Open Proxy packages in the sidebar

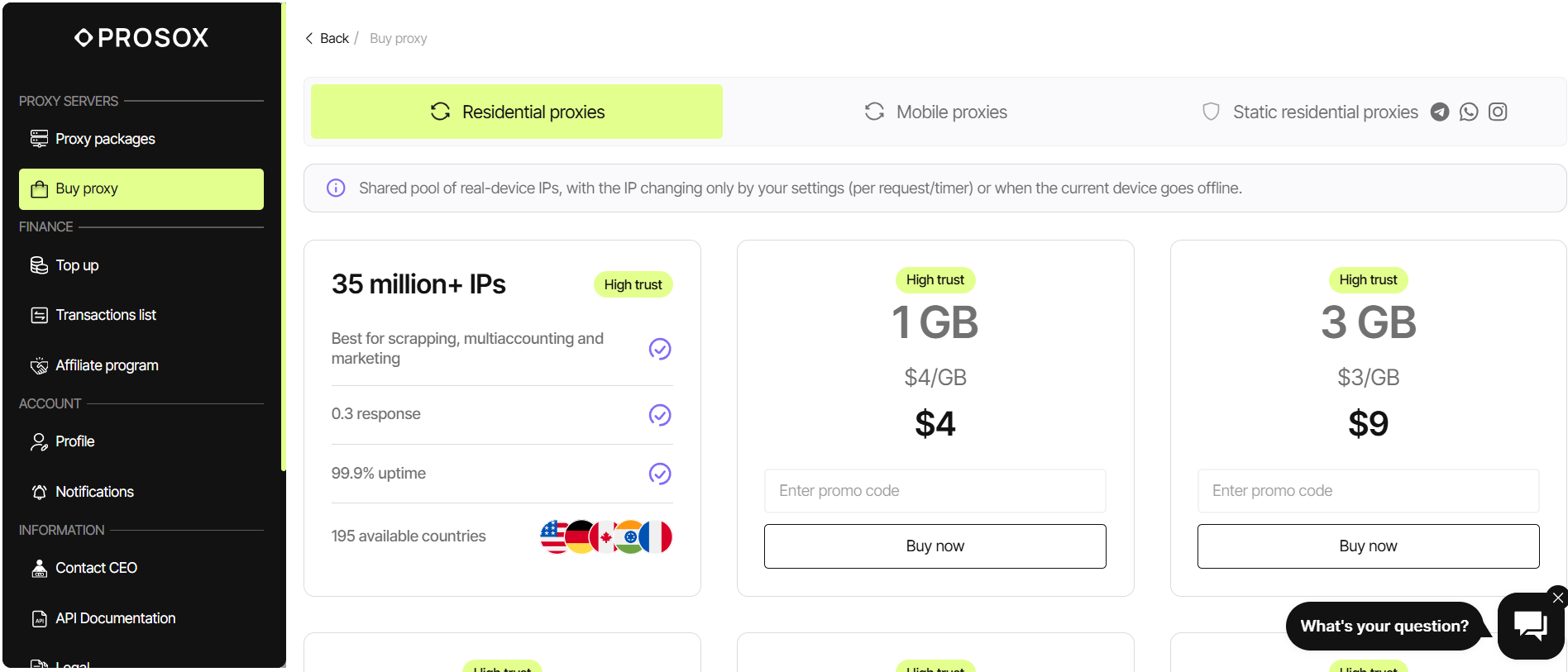click(105, 139)
